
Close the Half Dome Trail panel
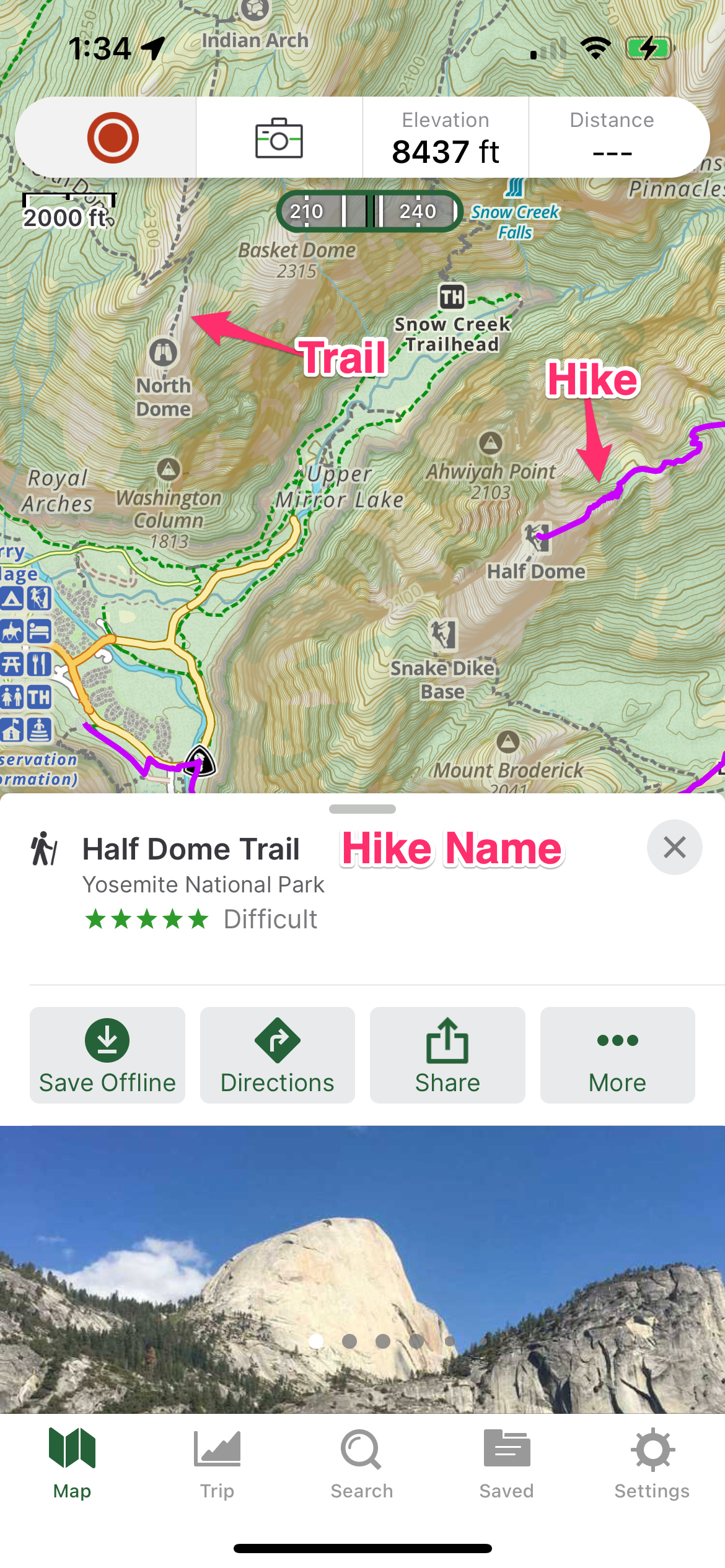[675, 847]
